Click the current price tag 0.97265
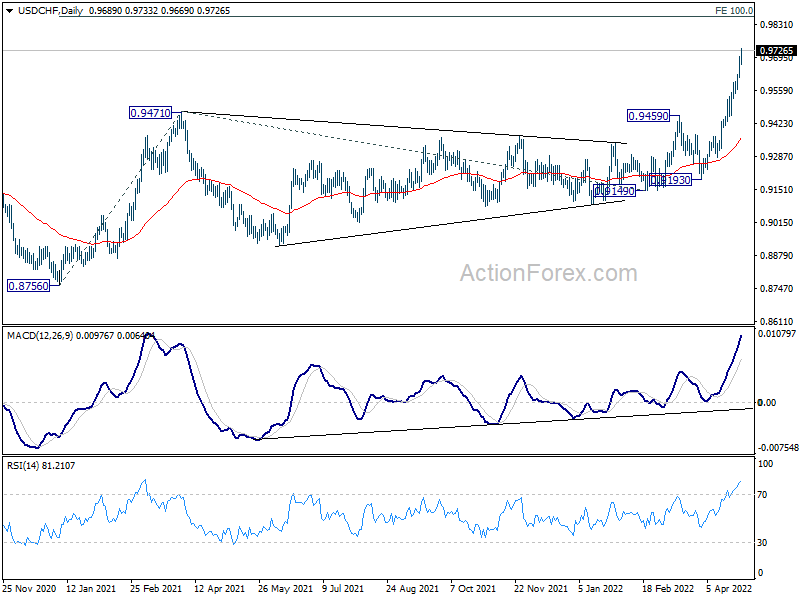This screenshot has height=600, width=800. (777, 51)
